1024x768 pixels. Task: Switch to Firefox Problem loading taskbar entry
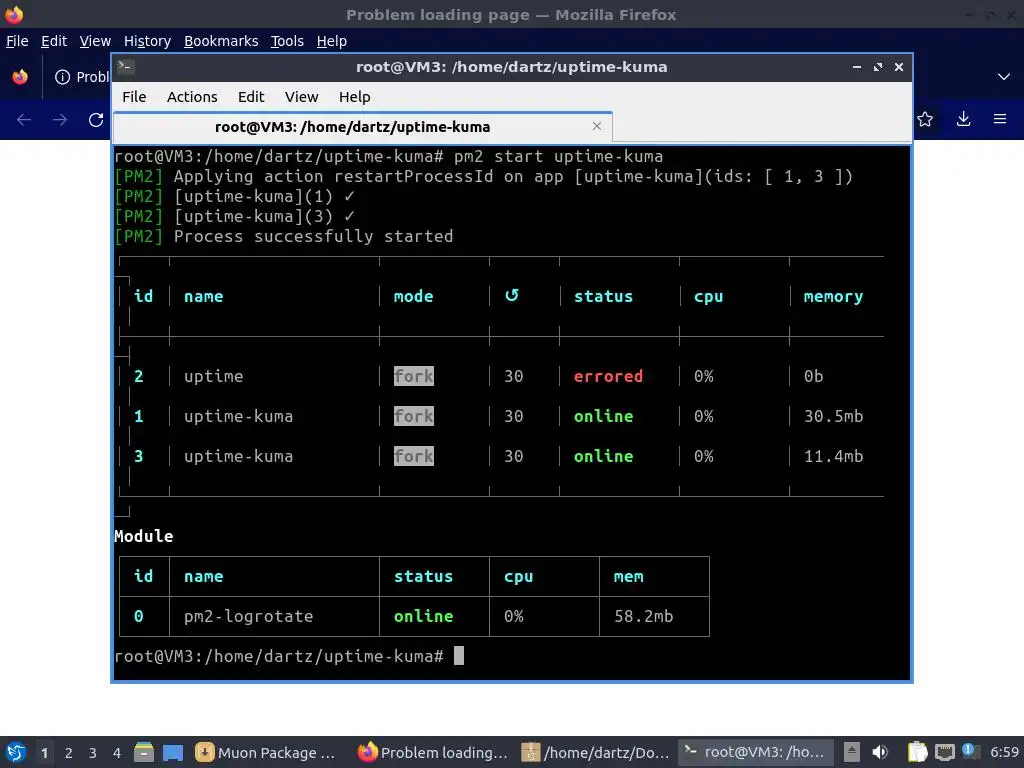point(434,752)
